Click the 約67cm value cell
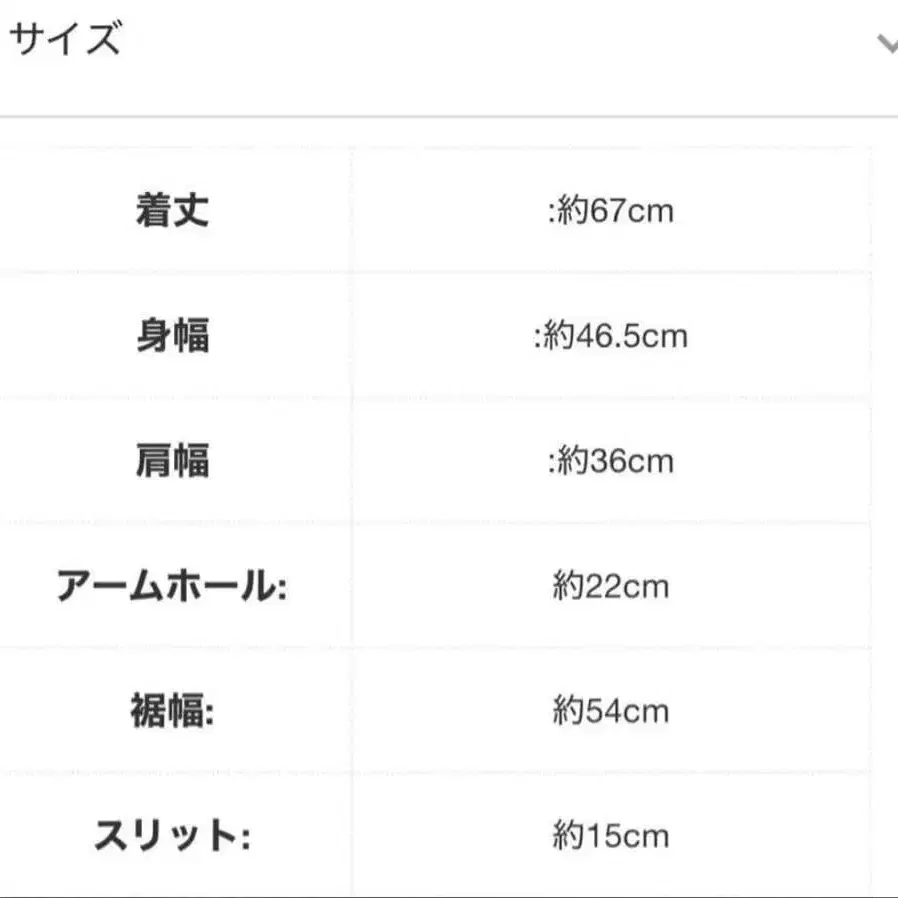Screen dimensions: 898x898 [x=612, y=210]
